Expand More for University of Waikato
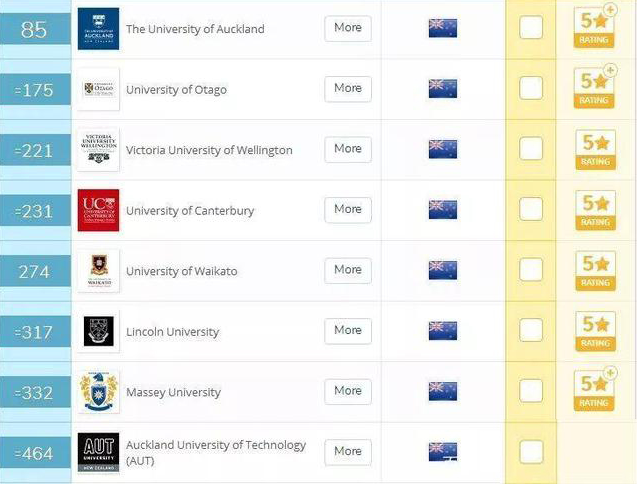This screenshot has height=486, width=640. (348, 270)
